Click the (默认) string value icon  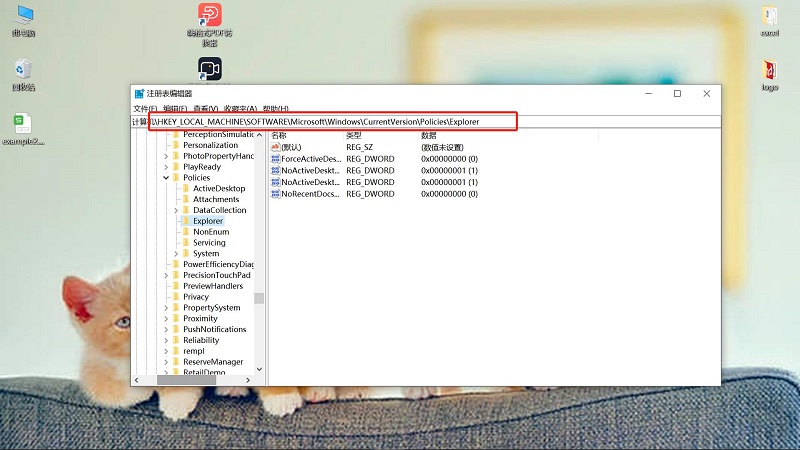coord(276,147)
